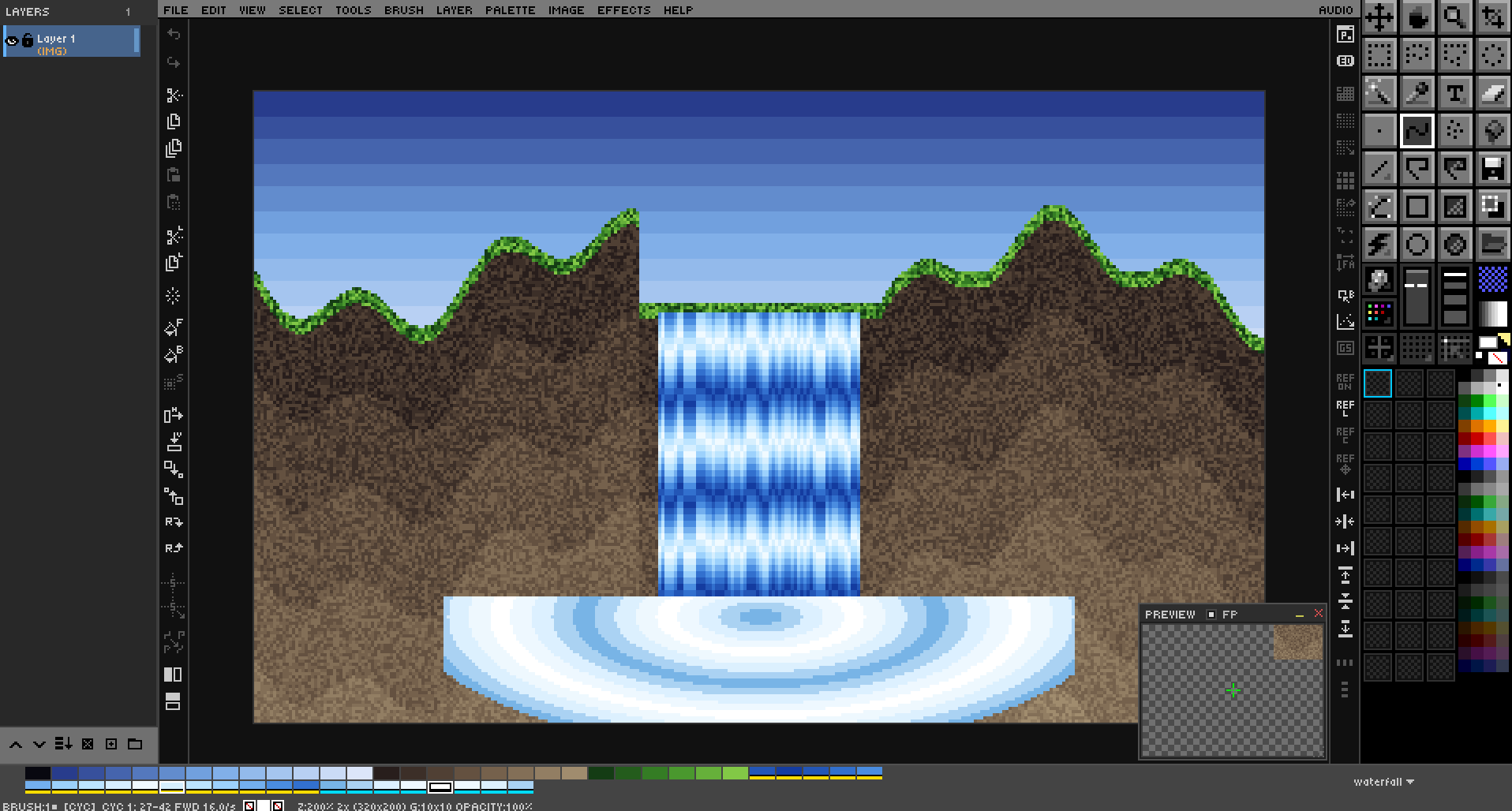This screenshot has width=1512, height=811.
Task: Select the freehand continuous draw tool
Action: click(1417, 130)
